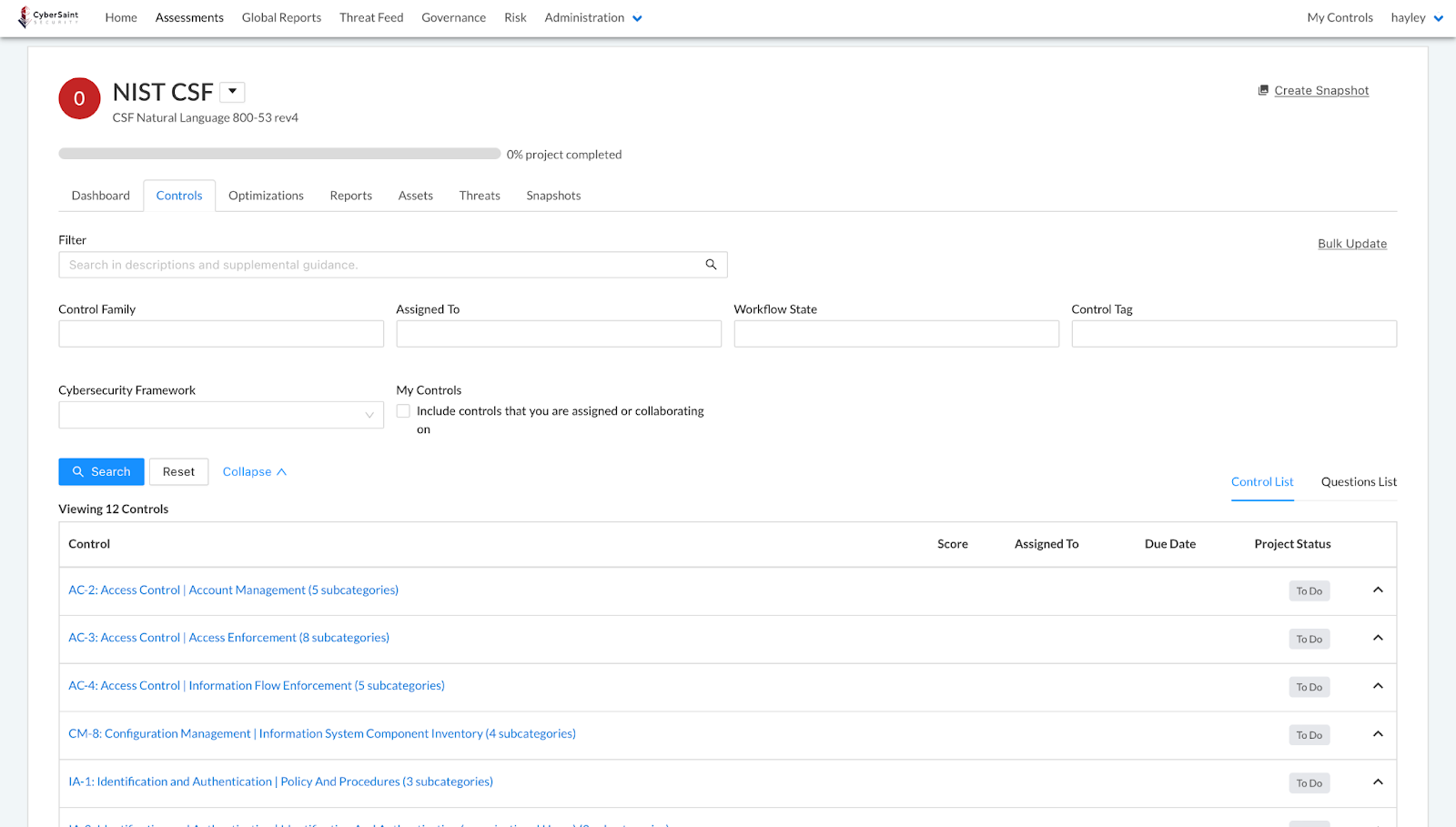
Task: Click To Do status badge for AC-2
Action: coord(1309,591)
